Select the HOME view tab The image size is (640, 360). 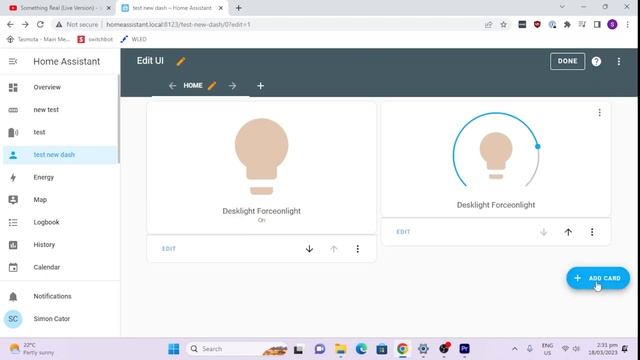pyautogui.click(x=193, y=86)
